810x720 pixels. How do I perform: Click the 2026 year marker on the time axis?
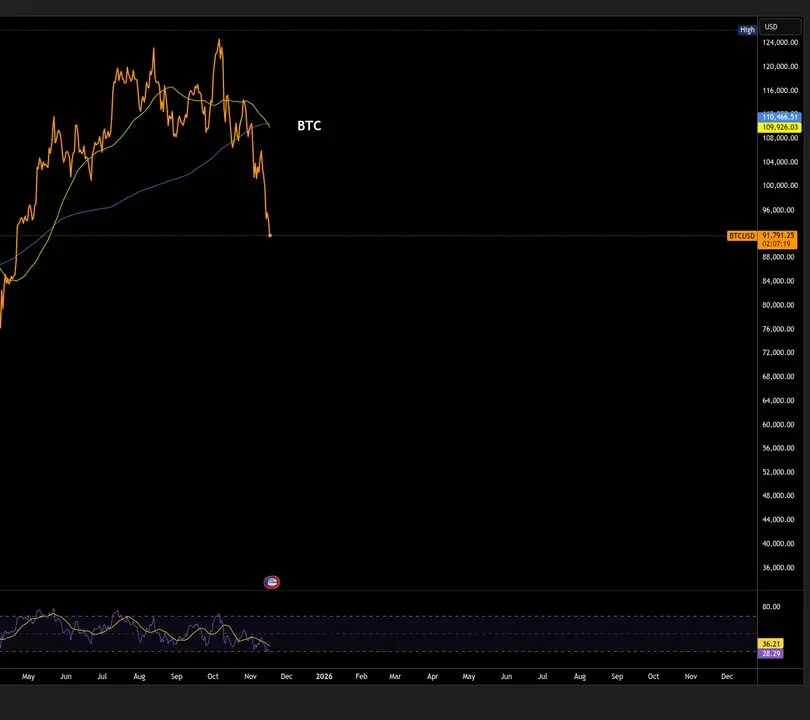coord(324,676)
